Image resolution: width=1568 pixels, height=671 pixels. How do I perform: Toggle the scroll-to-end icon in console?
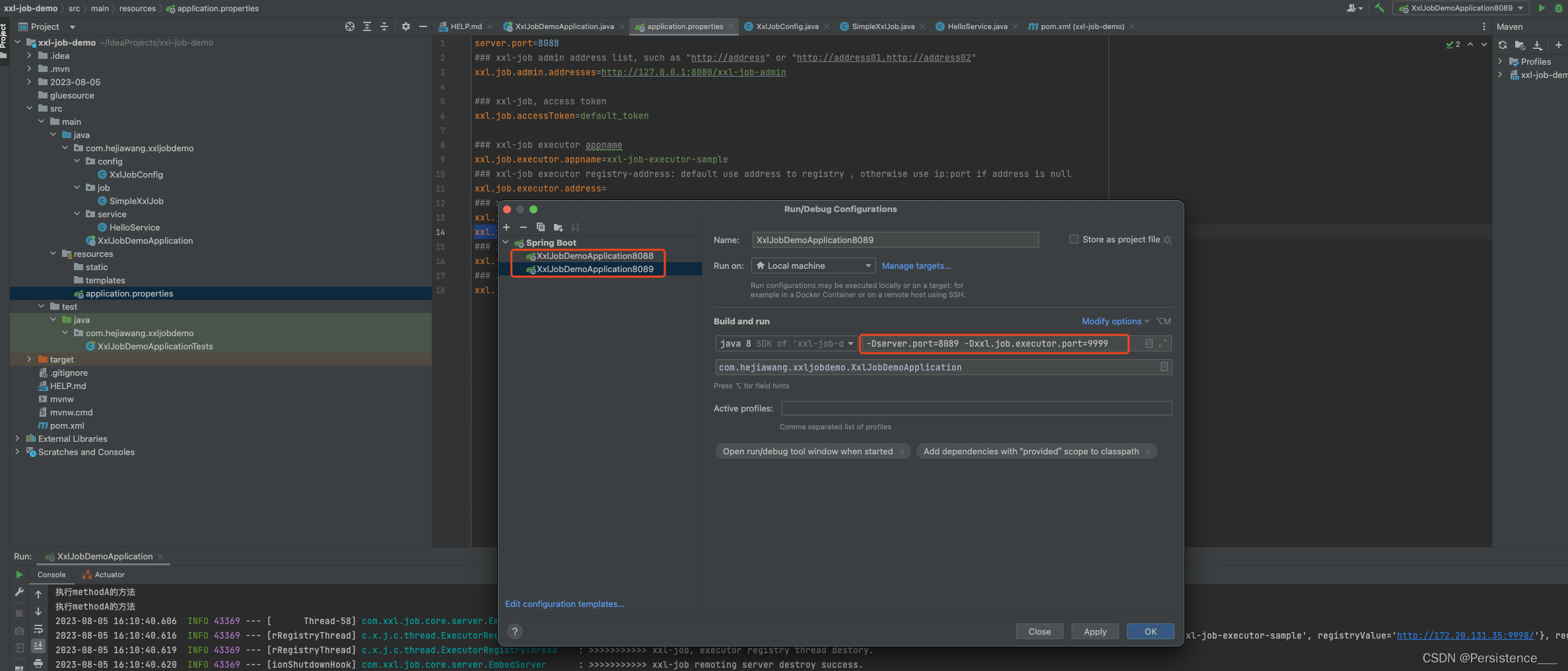(38, 646)
